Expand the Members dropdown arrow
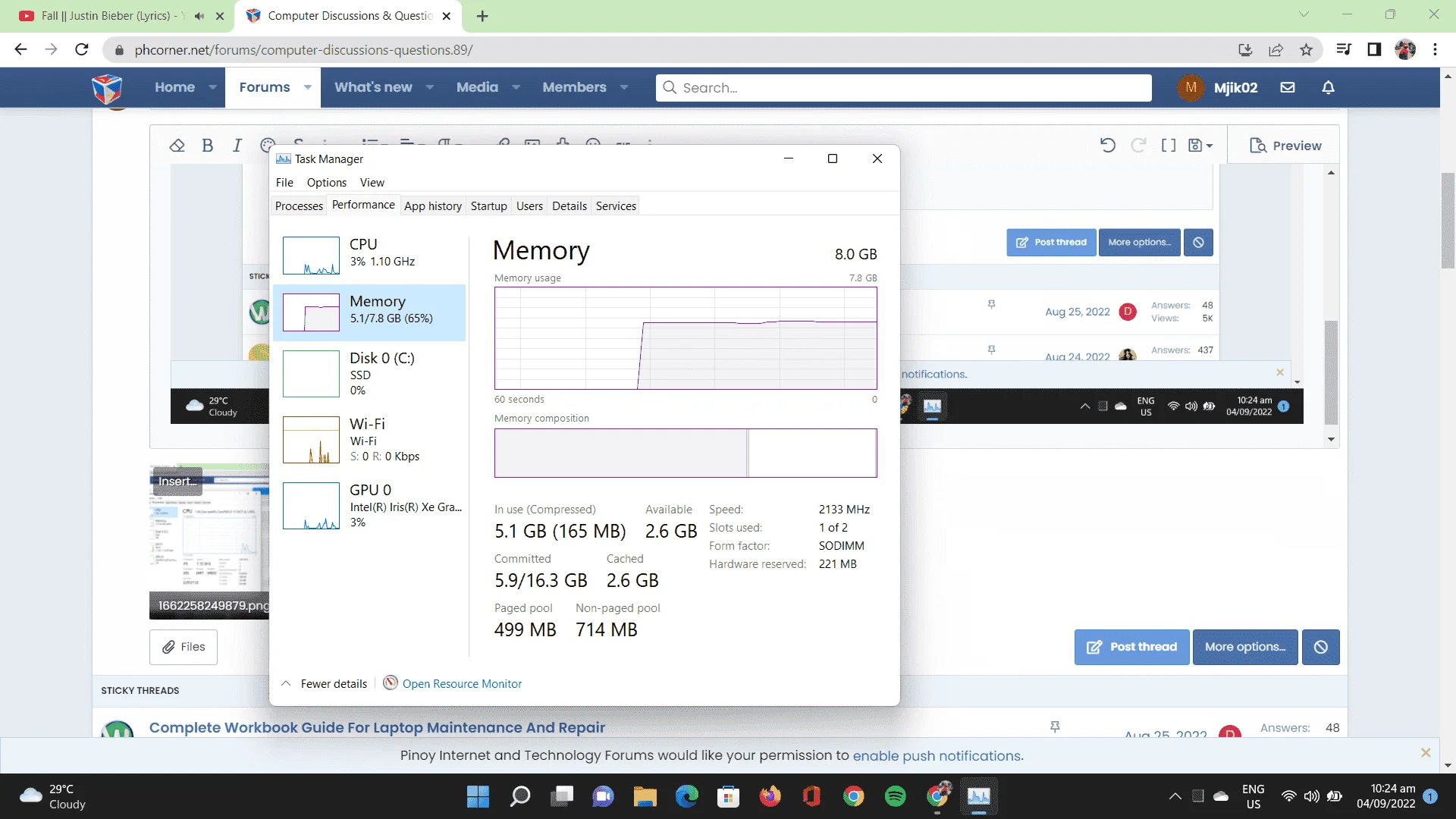Image resolution: width=1456 pixels, height=819 pixels. click(624, 87)
